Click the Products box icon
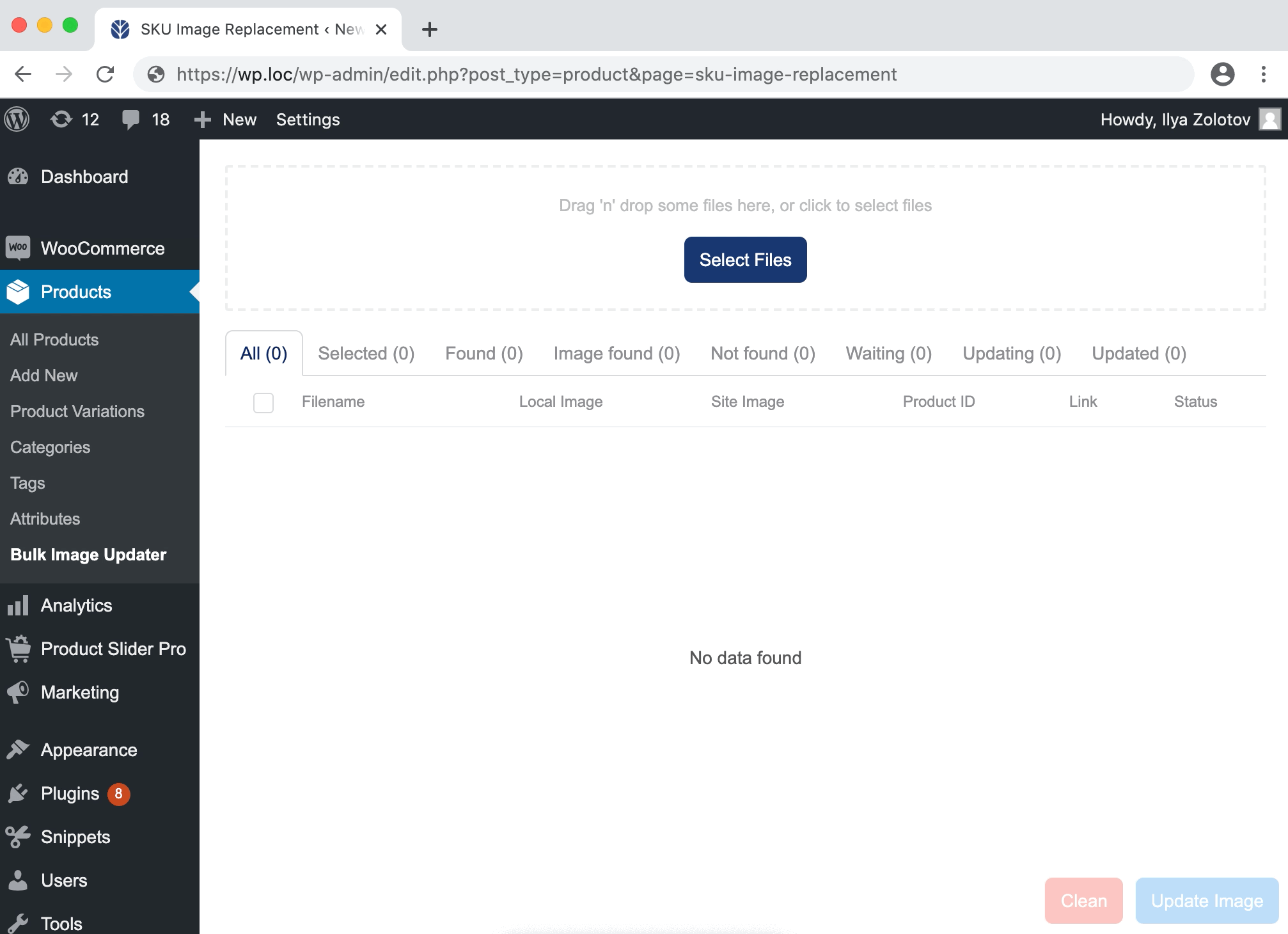 pyautogui.click(x=18, y=292)
